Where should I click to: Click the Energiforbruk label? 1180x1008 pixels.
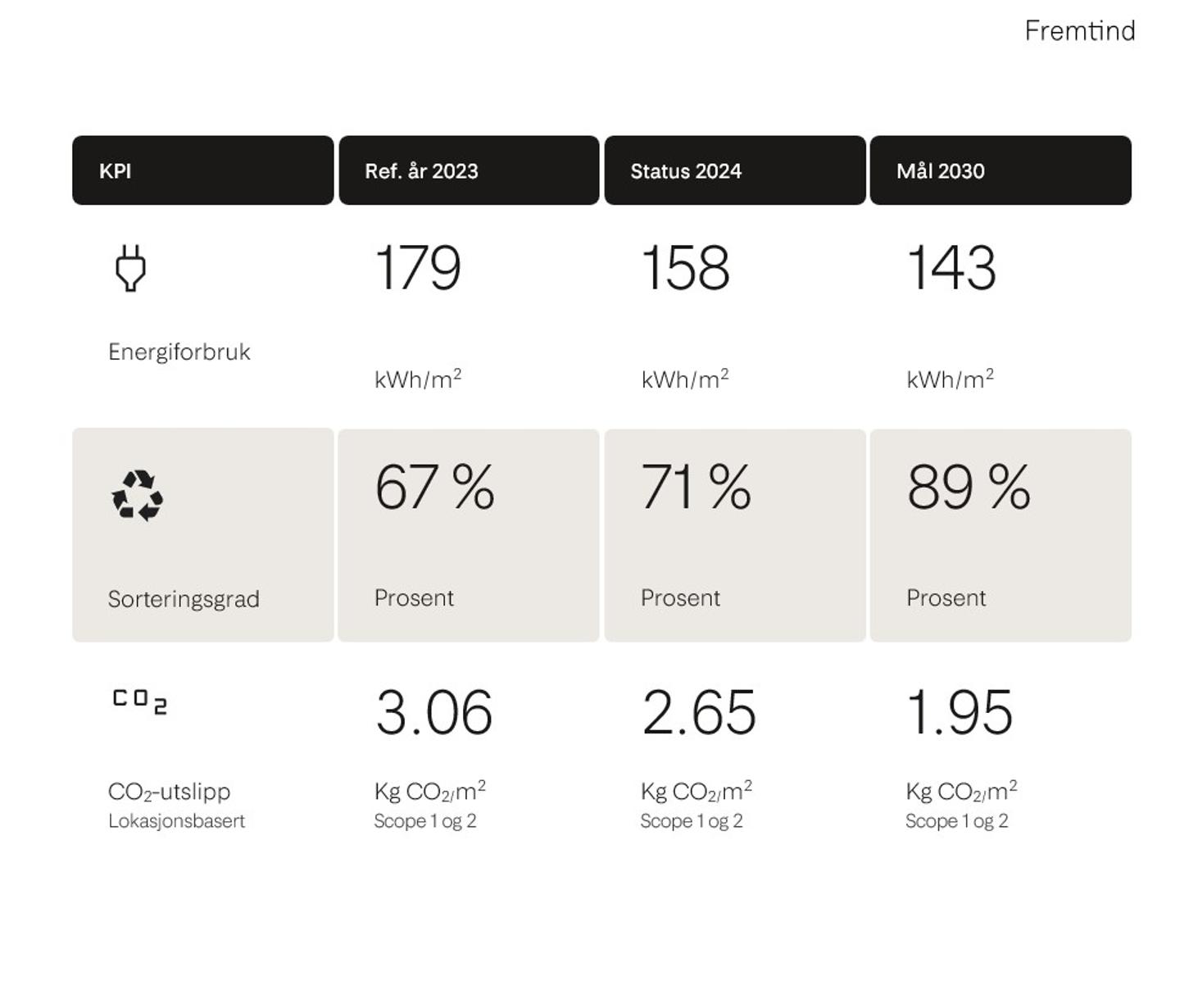click(179, 352)
